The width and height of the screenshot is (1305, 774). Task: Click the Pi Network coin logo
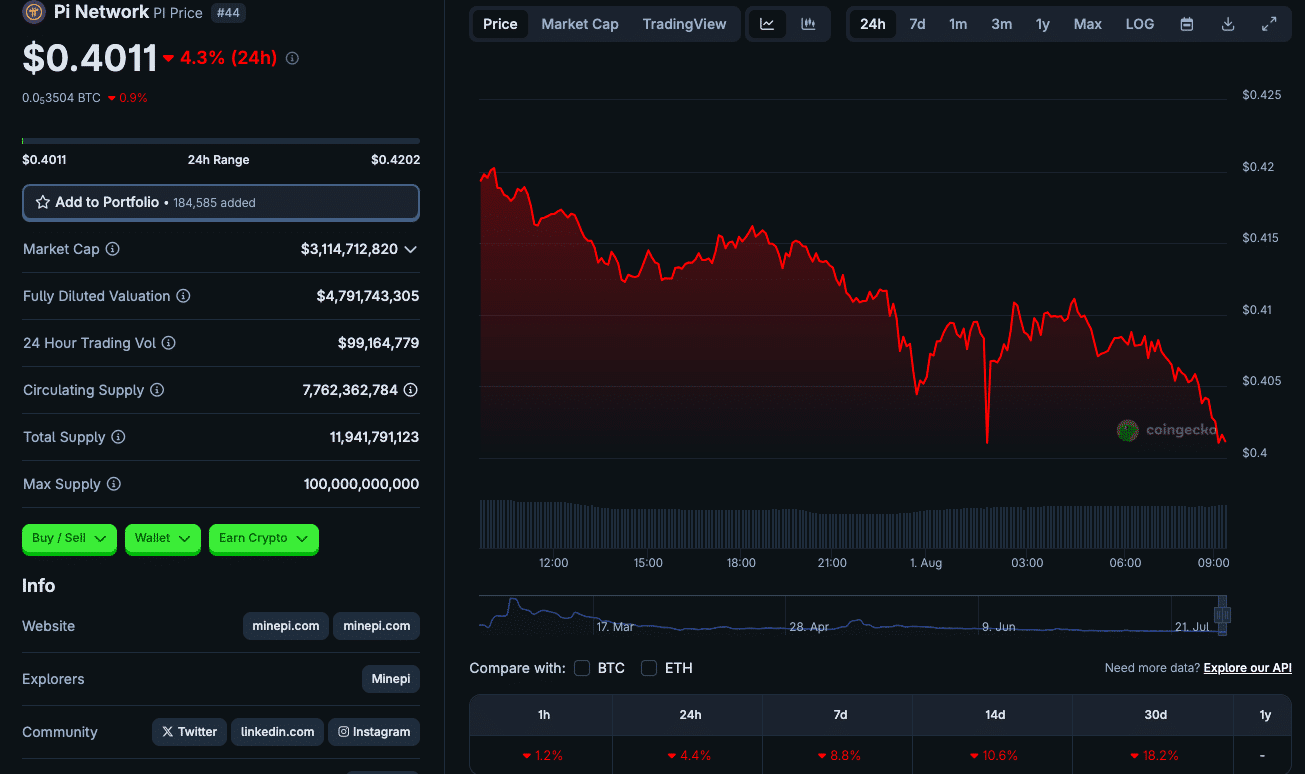(34, 12)
